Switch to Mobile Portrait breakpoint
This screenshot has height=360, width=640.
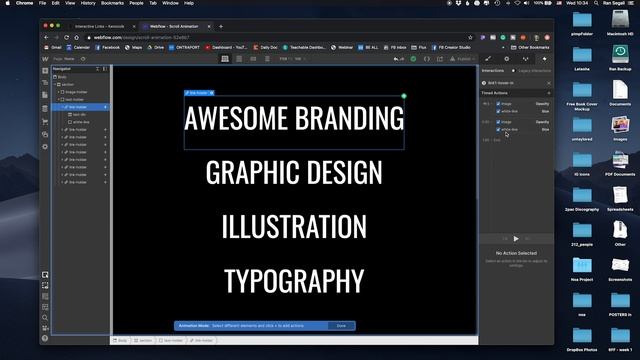pos(267,59)
